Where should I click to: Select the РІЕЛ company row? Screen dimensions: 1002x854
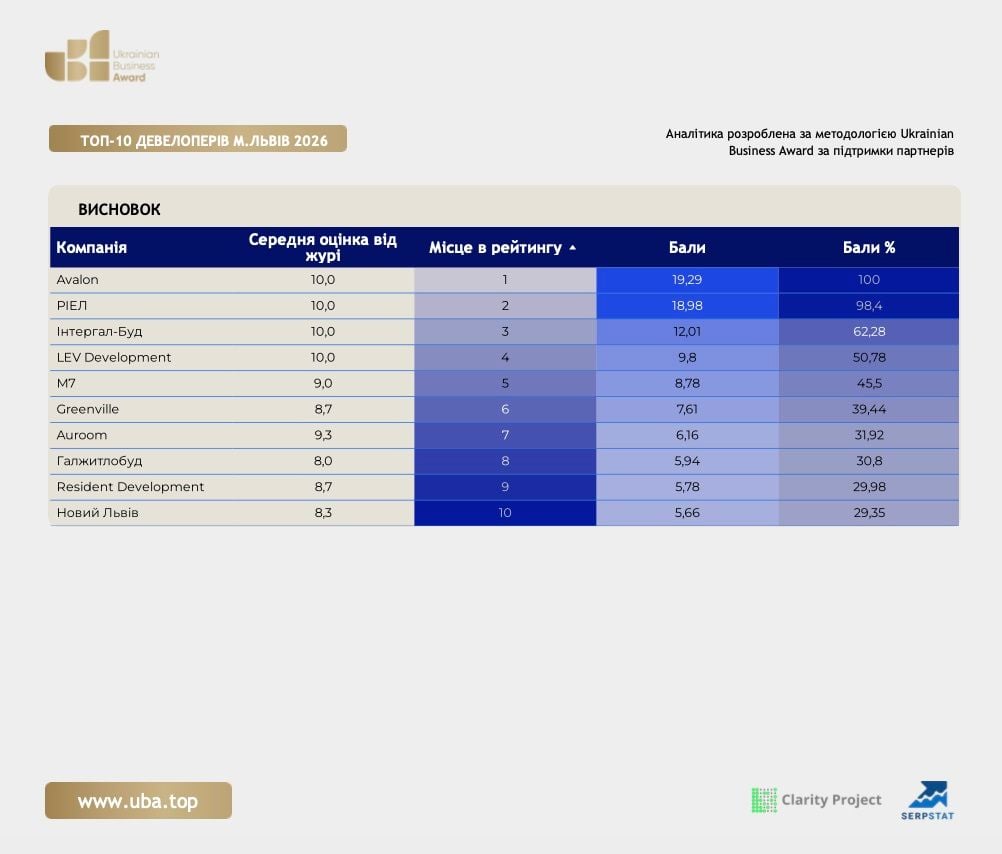504,306
